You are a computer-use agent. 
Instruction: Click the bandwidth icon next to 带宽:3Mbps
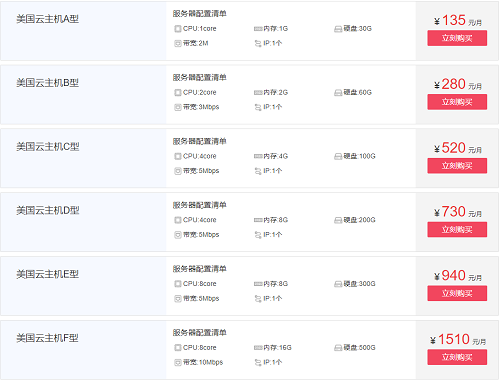(x=178, y=107)
